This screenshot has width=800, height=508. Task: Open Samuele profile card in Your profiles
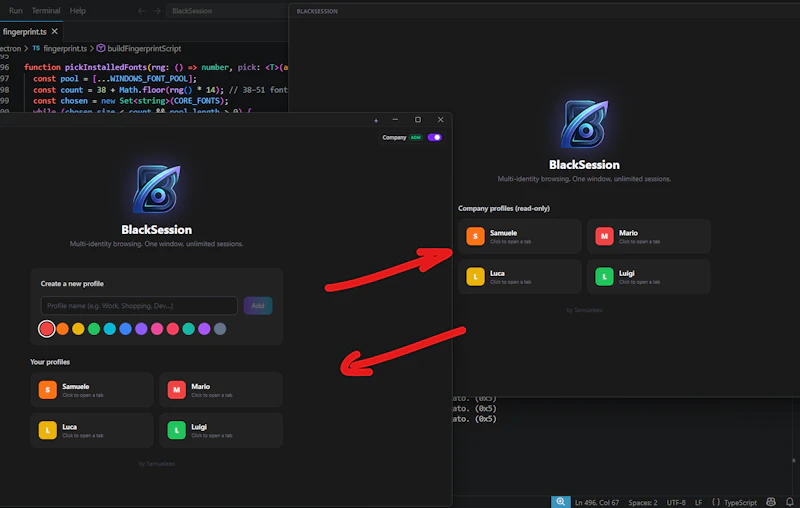click(92, 390)
